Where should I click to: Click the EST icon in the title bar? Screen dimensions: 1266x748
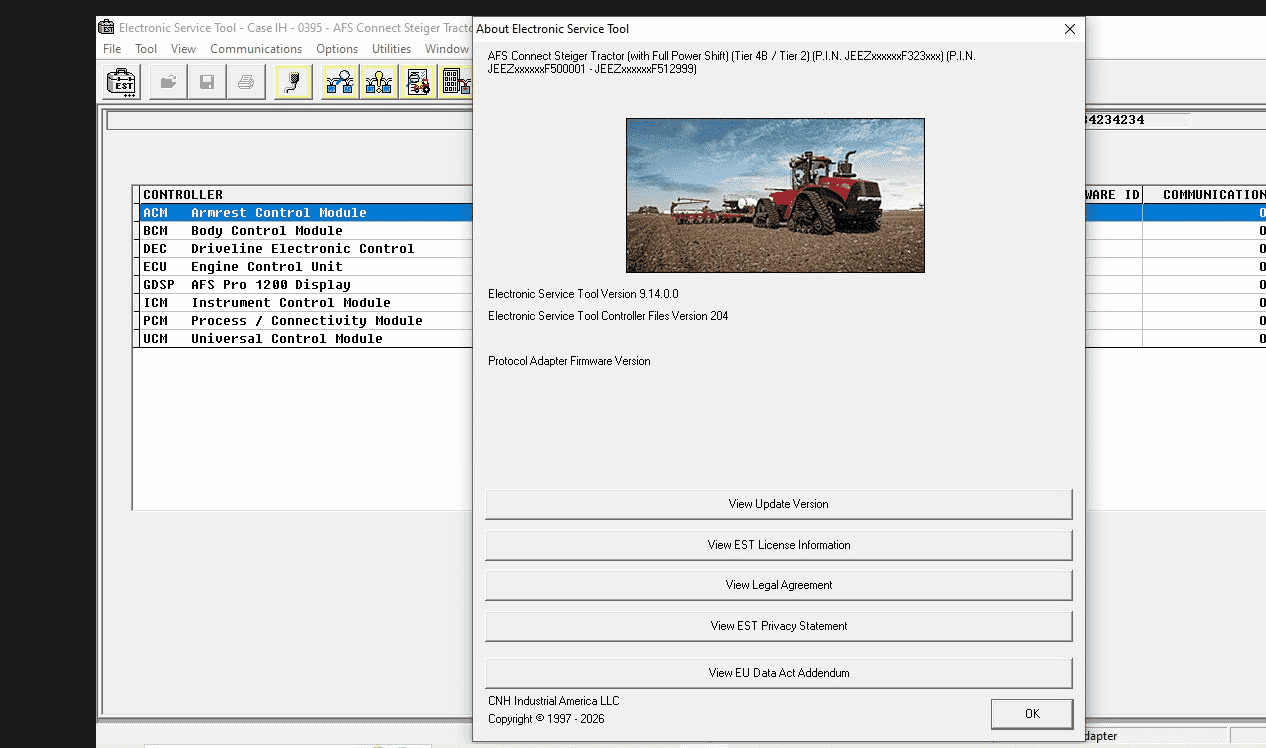point(105,27)
